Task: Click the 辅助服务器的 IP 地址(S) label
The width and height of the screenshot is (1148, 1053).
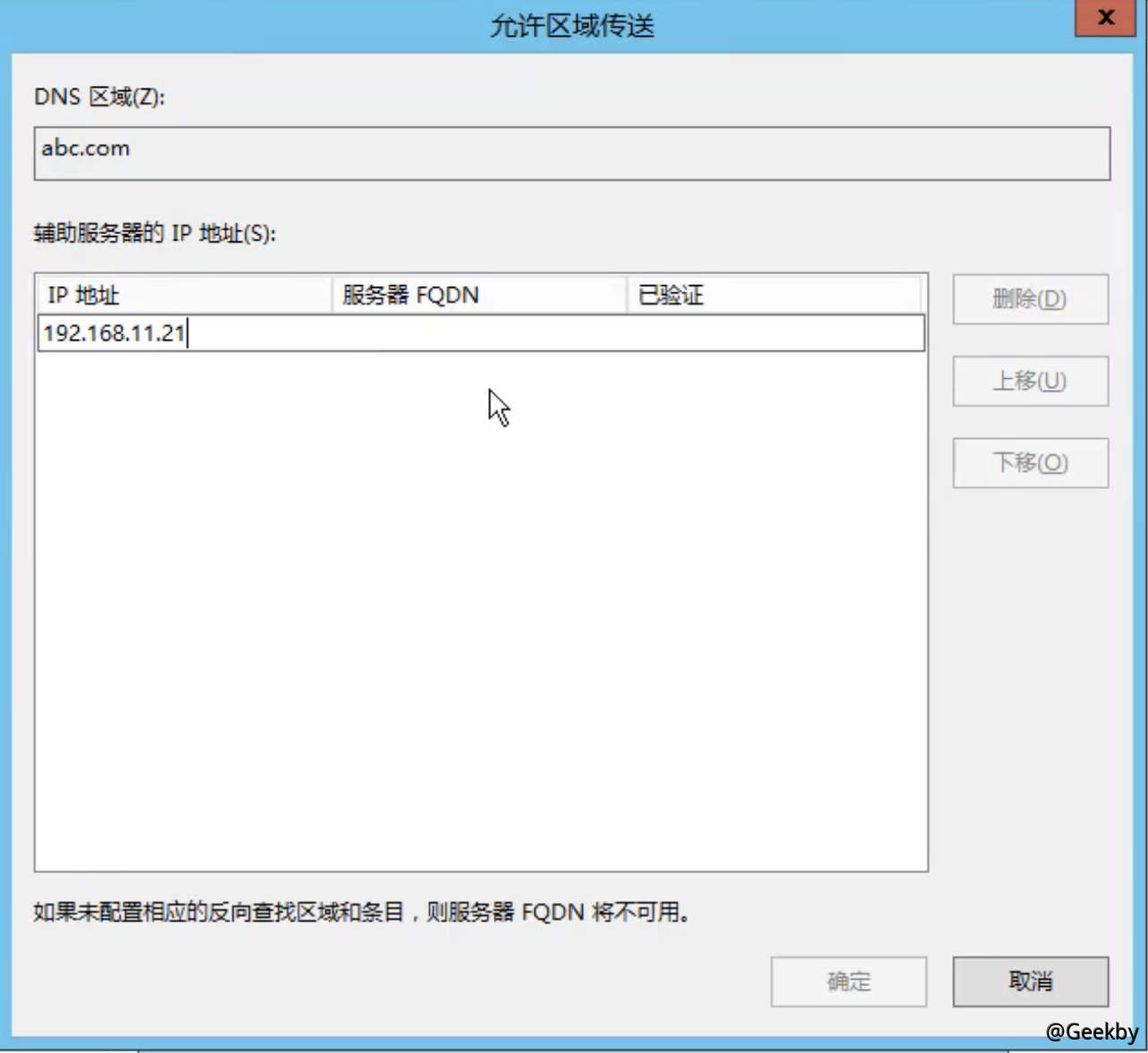Action: (153, 233)
